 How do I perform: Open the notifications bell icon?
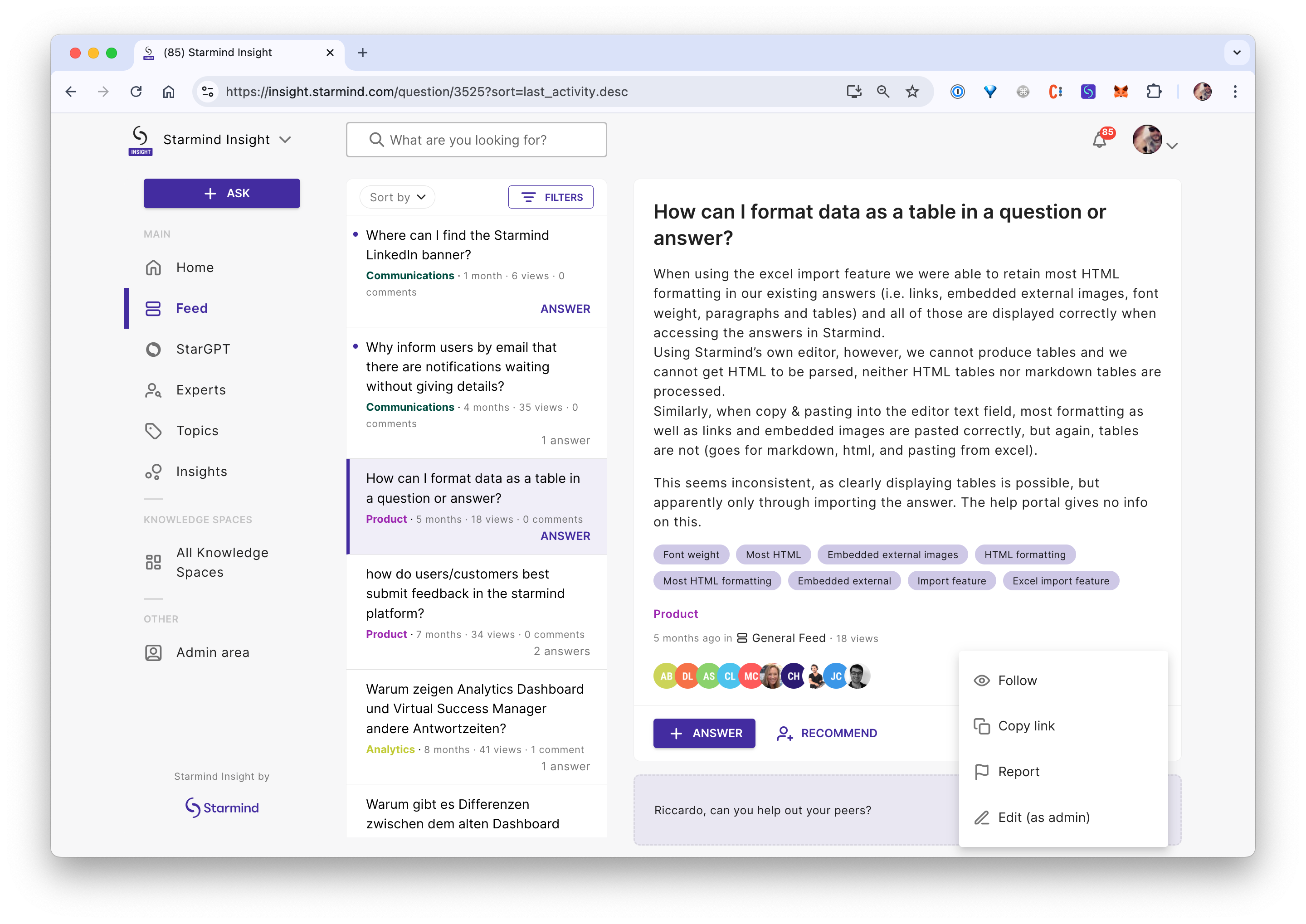pyautogui.click(x=1099, y=140)
